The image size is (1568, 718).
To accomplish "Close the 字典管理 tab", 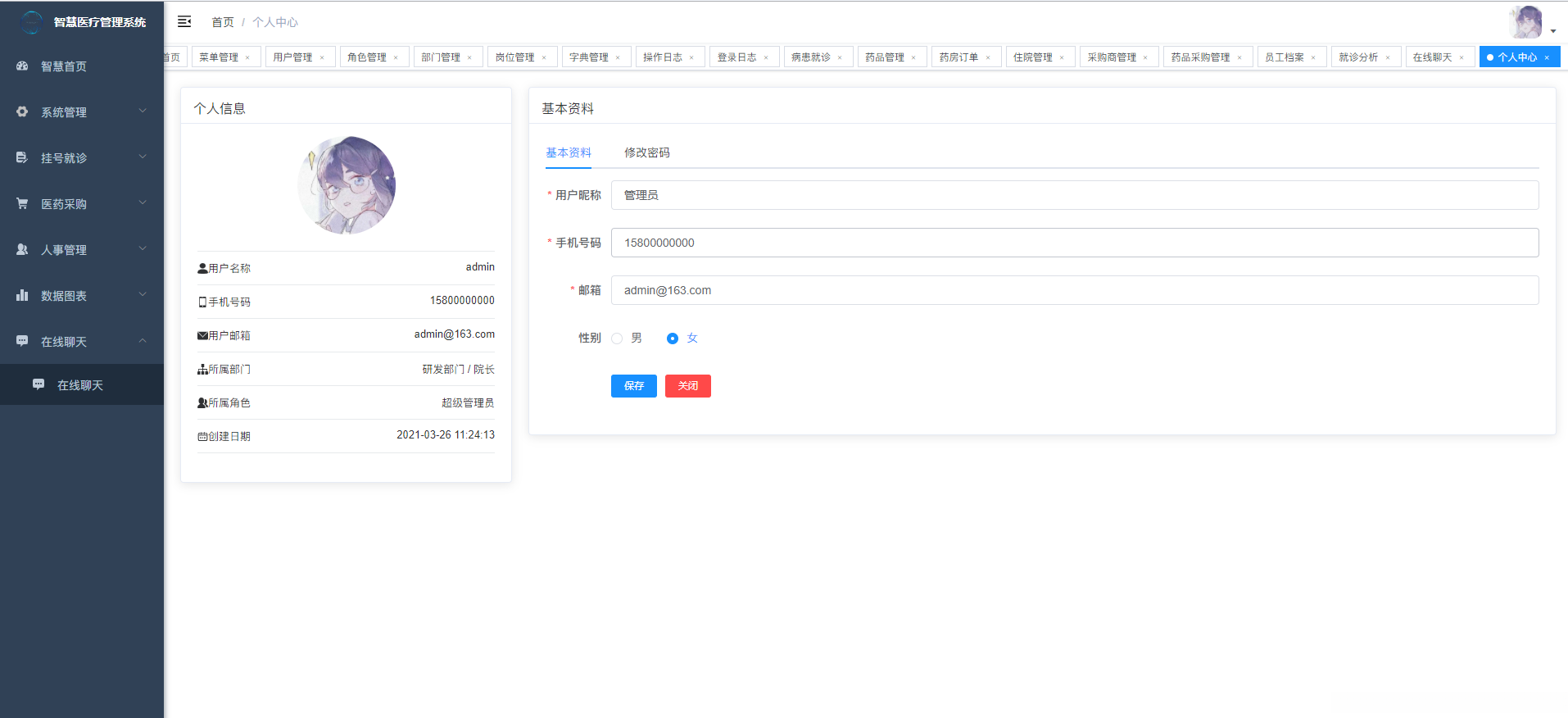I will [618, 57].
